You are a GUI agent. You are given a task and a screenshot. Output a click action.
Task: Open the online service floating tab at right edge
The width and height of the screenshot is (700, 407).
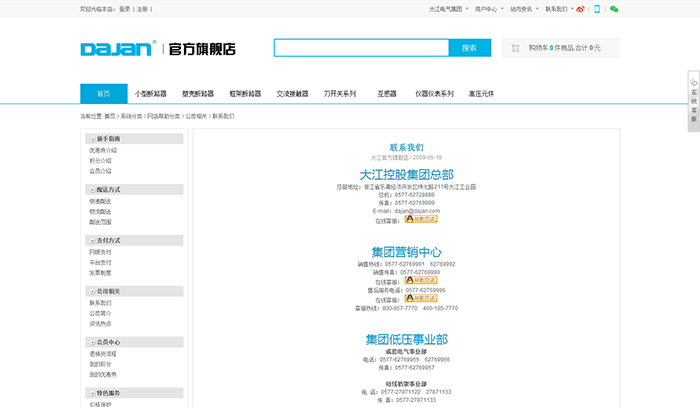click(x=694, y=101)
